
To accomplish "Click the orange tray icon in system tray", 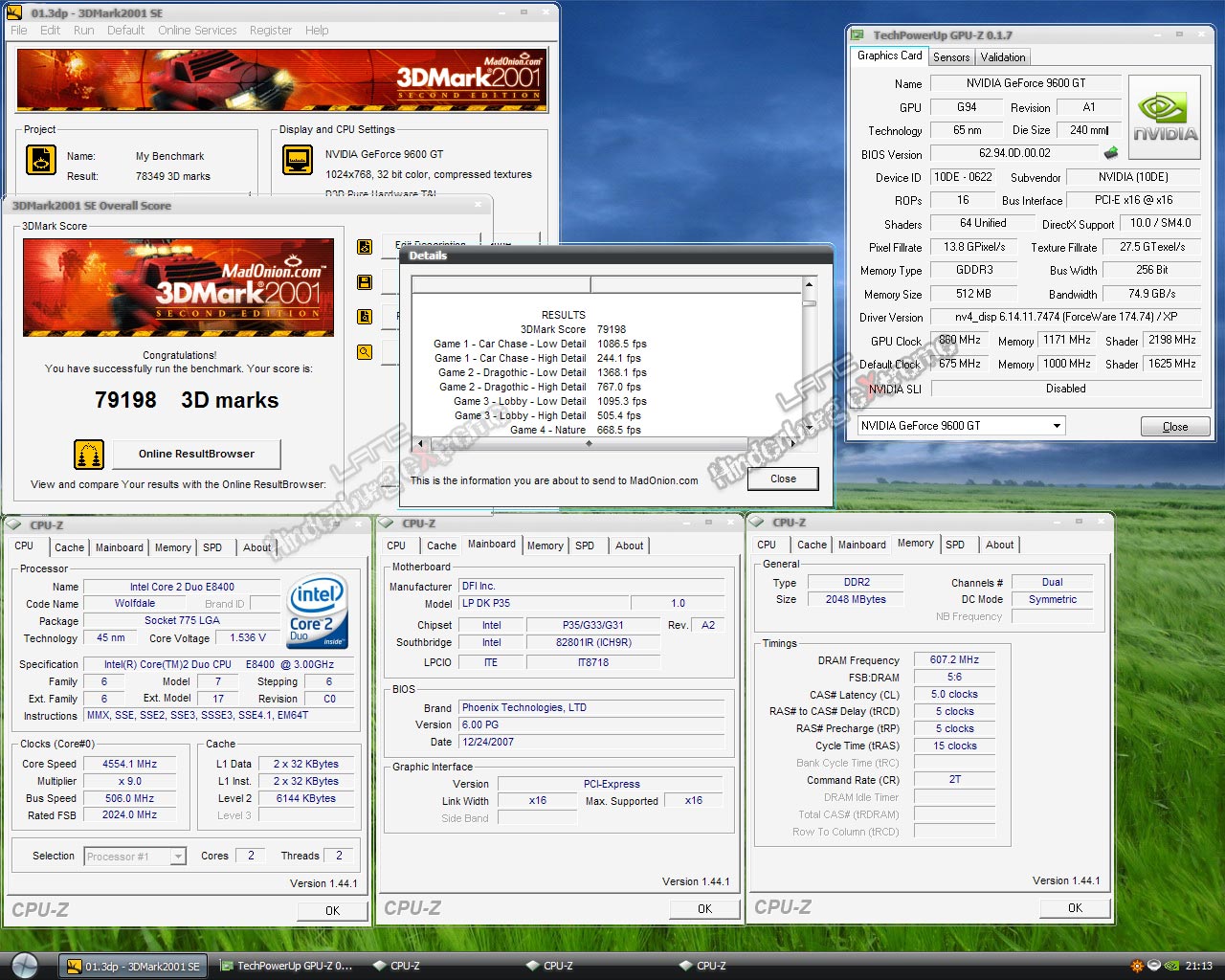I will 1137,966.
